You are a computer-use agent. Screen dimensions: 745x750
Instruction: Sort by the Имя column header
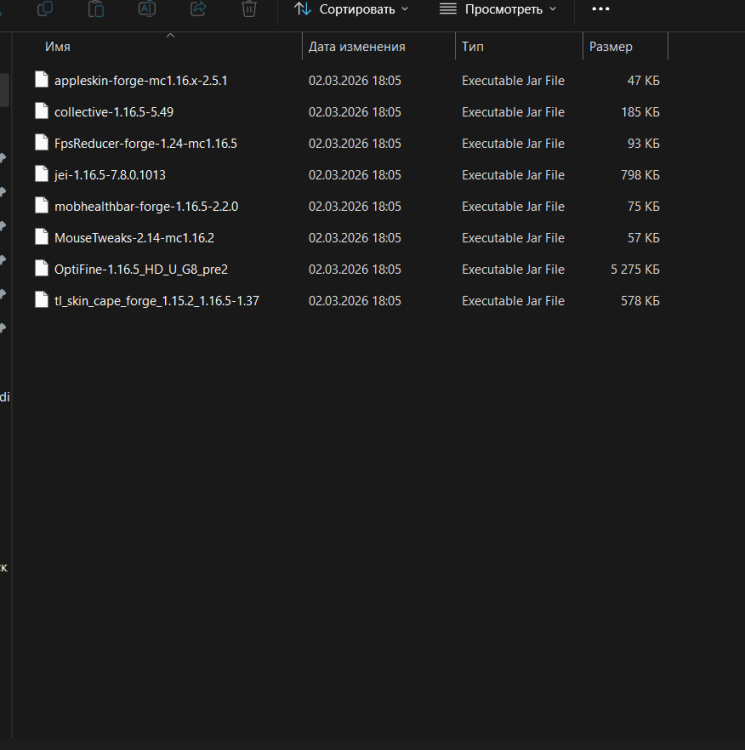coord(57,46)
